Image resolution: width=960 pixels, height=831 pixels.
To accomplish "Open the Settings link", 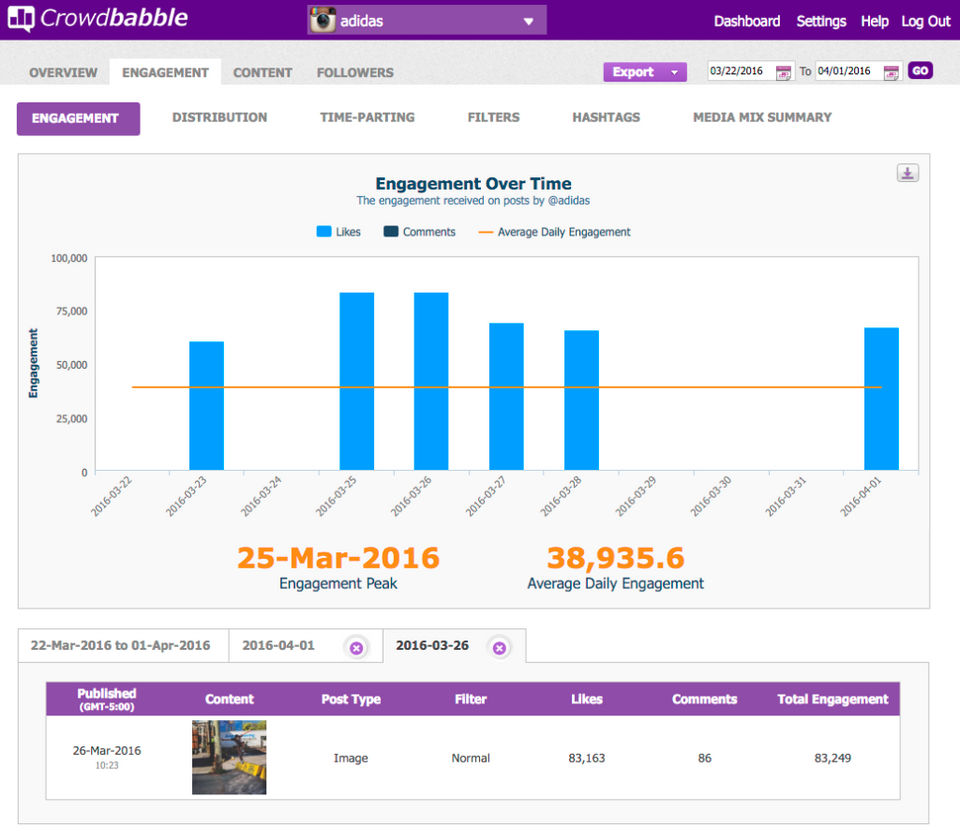I will click(x=821, y=21).
